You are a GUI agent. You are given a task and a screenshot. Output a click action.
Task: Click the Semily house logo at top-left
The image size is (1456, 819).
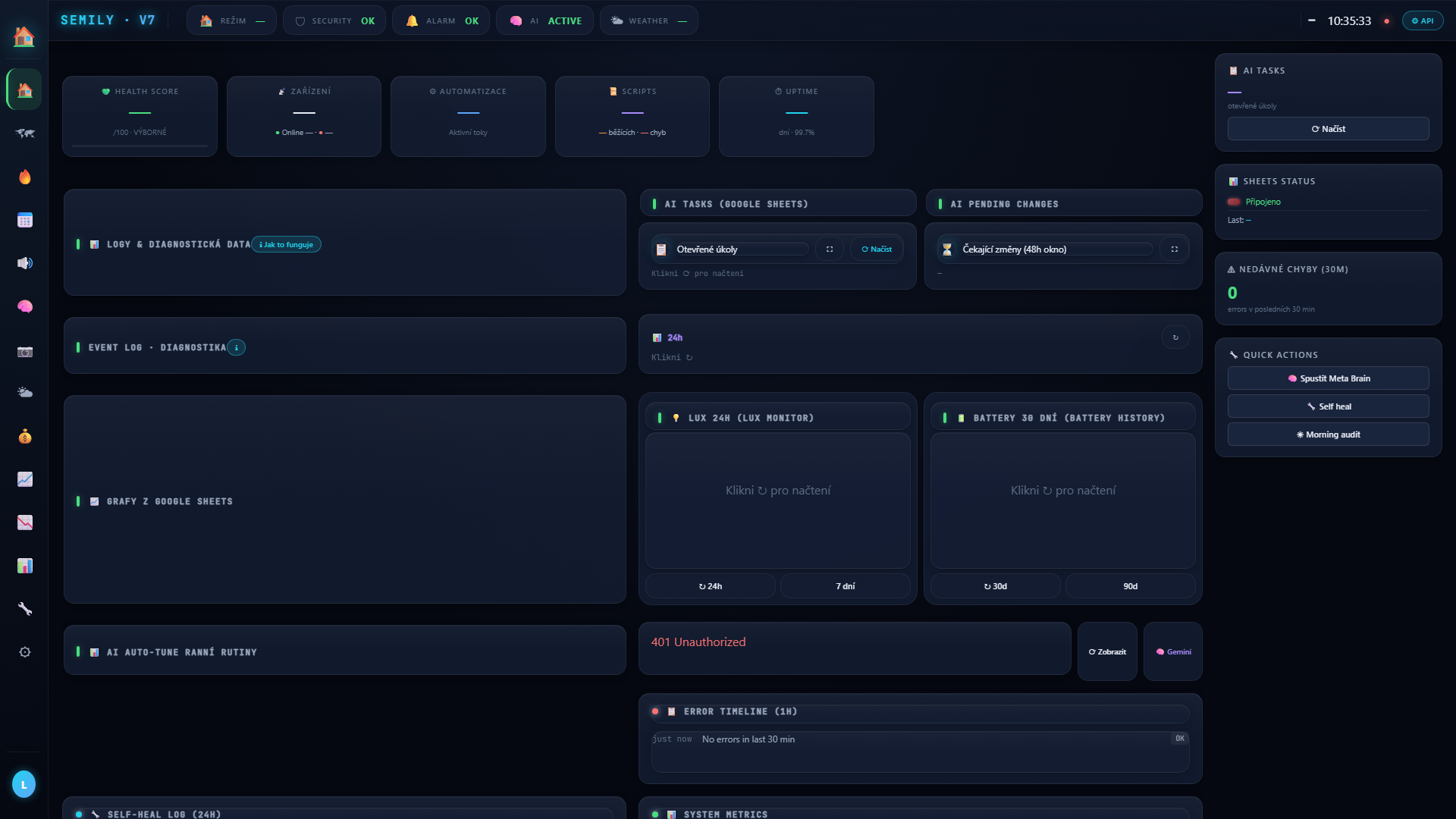(x=24, y=36)
